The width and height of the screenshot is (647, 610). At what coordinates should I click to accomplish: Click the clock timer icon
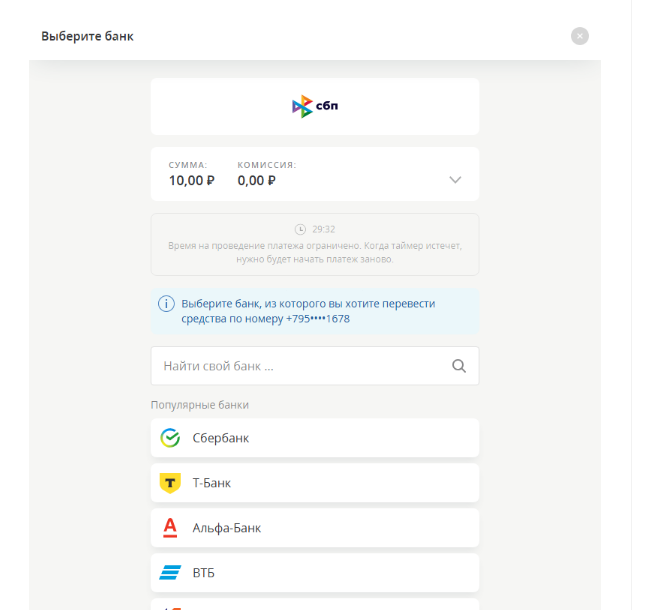(300, 229)
